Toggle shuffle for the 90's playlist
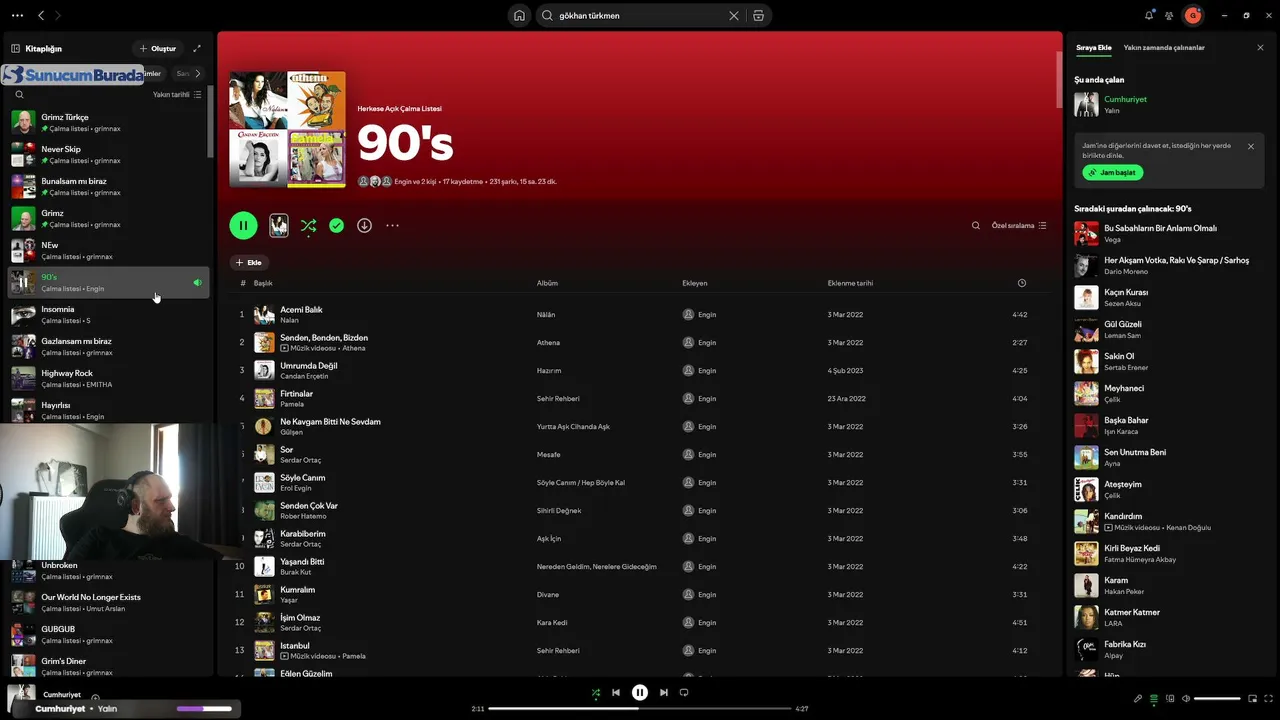 pos(308,225)
